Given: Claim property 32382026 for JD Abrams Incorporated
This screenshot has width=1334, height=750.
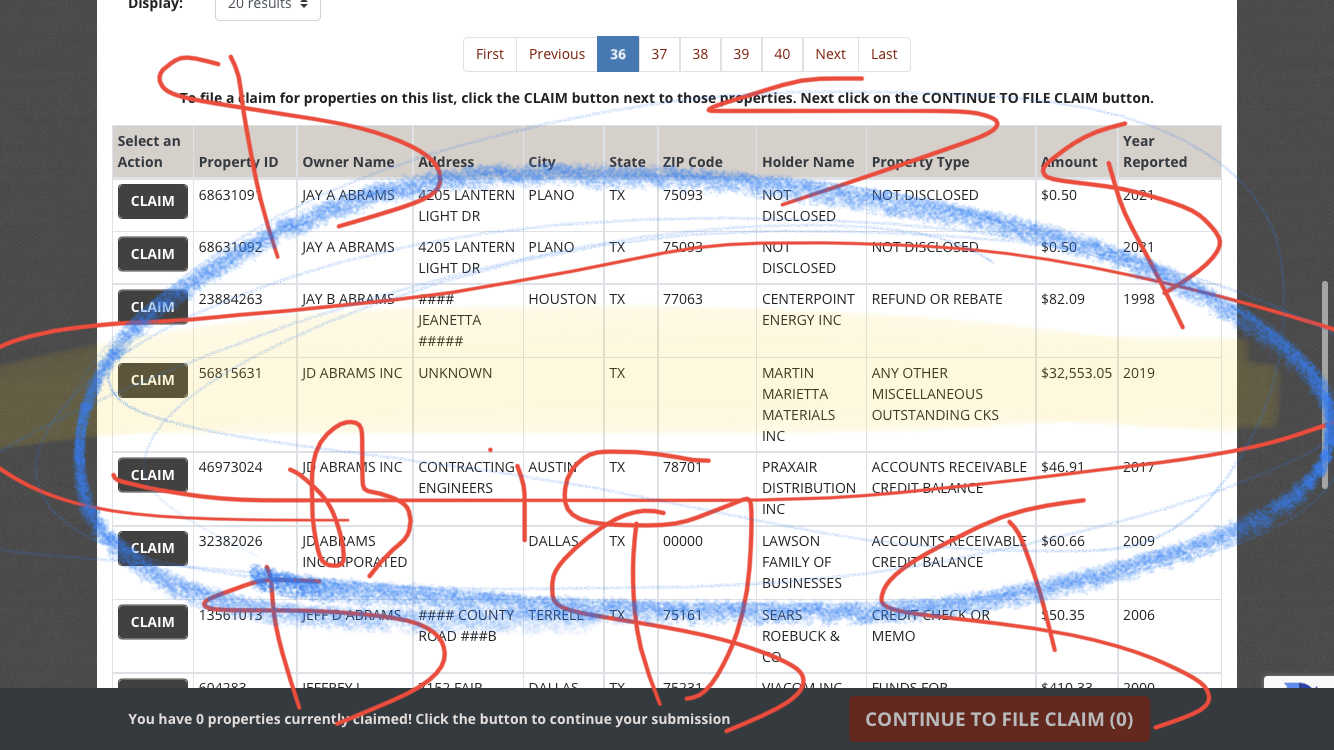Looking at the screenshot, I should (153, 548).
